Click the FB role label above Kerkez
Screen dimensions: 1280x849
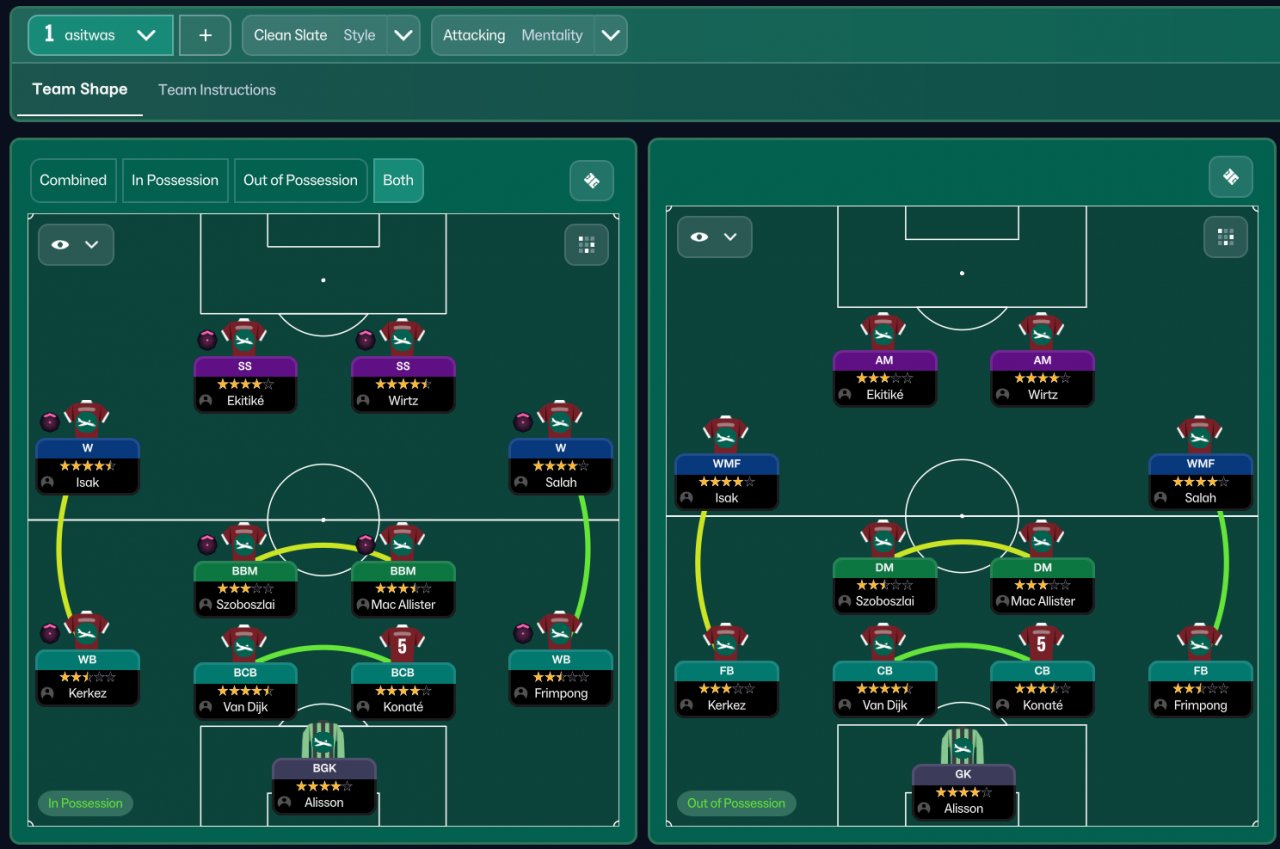pyautogui.click(x=726, y=670)
